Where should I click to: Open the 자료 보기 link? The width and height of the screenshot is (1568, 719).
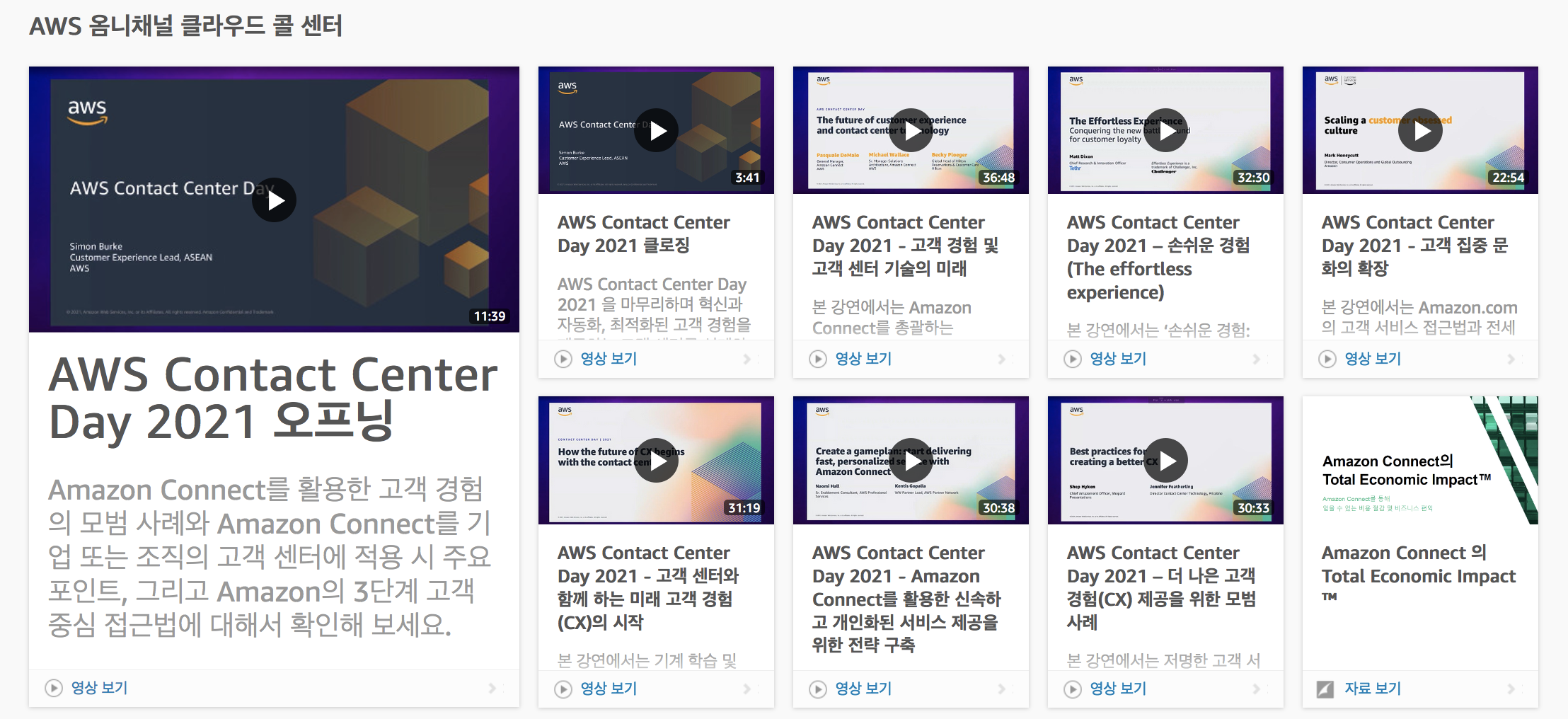click(1373, 689)
